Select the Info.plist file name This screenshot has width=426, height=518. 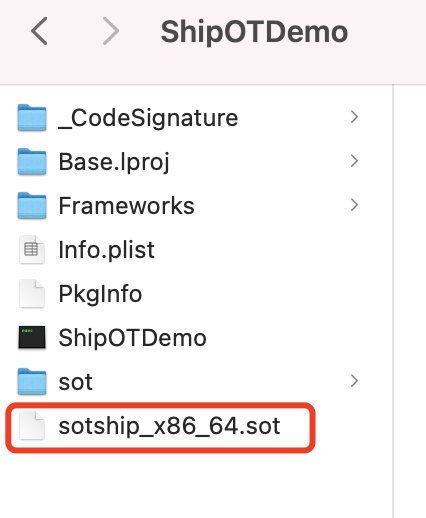point(106,250)
